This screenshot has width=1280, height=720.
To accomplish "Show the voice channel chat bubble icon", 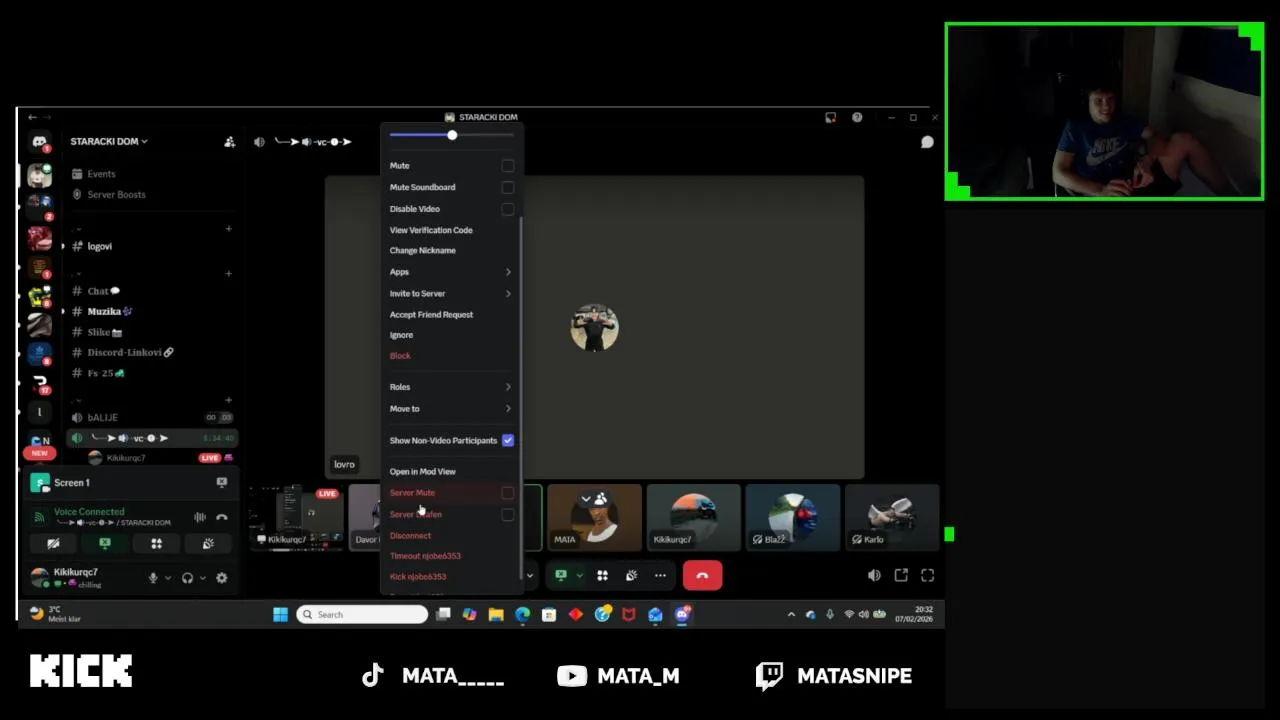I will pyautogui.click(x=927, y=142).
